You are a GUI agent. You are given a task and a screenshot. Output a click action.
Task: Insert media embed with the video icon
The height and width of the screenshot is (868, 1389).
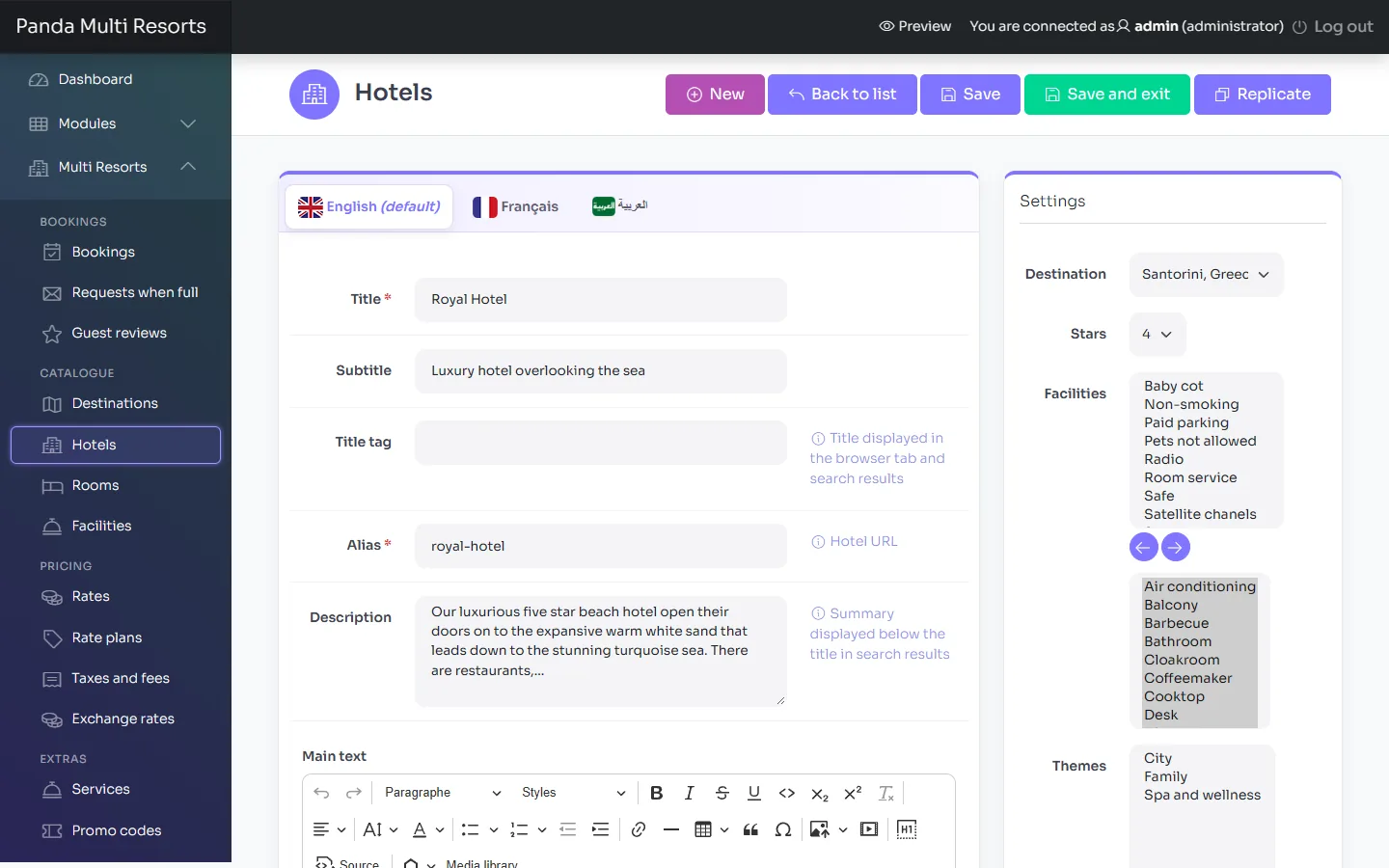pos(869,829)
